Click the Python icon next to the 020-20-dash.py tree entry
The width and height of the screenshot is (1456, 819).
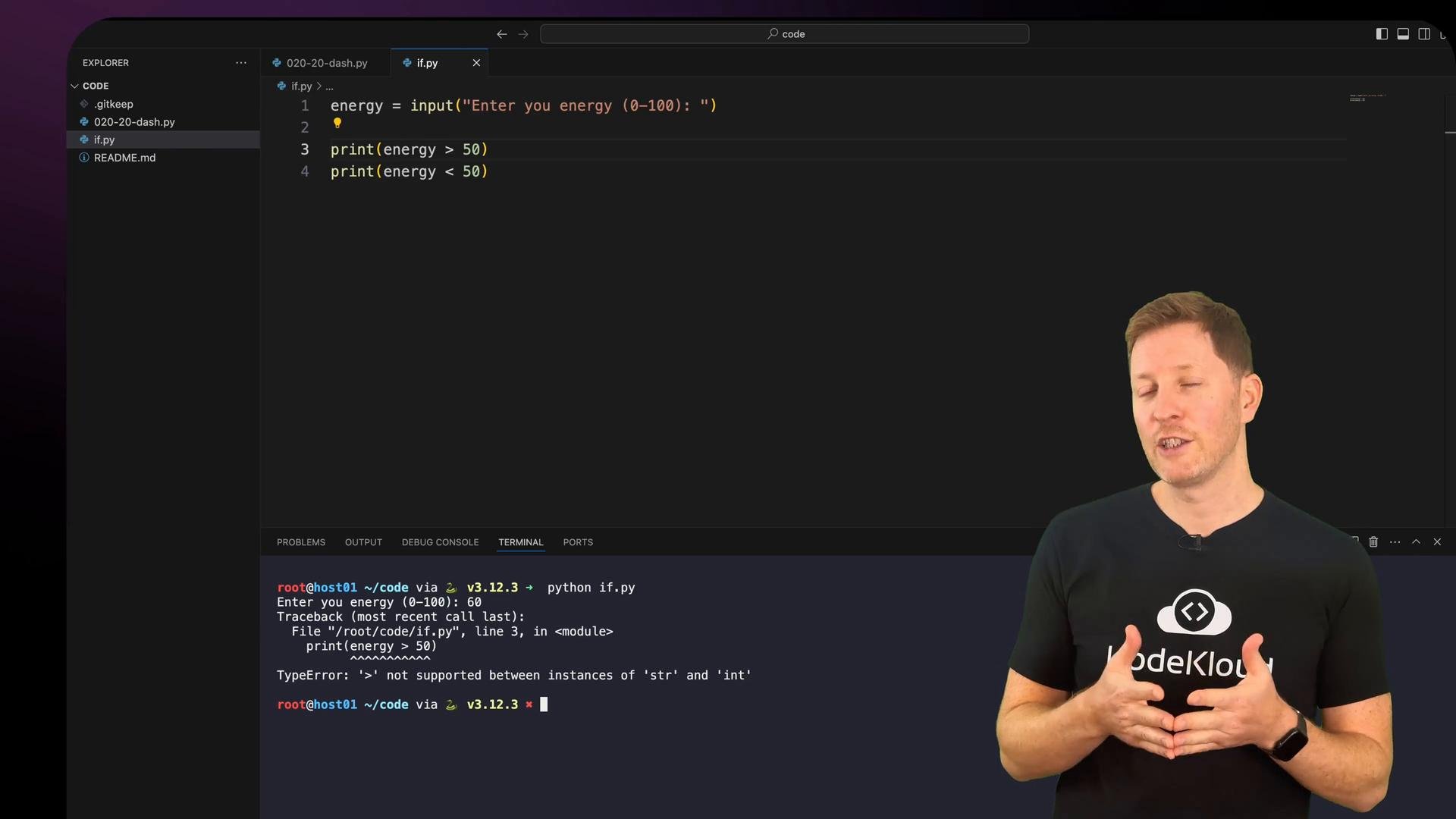tap(84, 122)
